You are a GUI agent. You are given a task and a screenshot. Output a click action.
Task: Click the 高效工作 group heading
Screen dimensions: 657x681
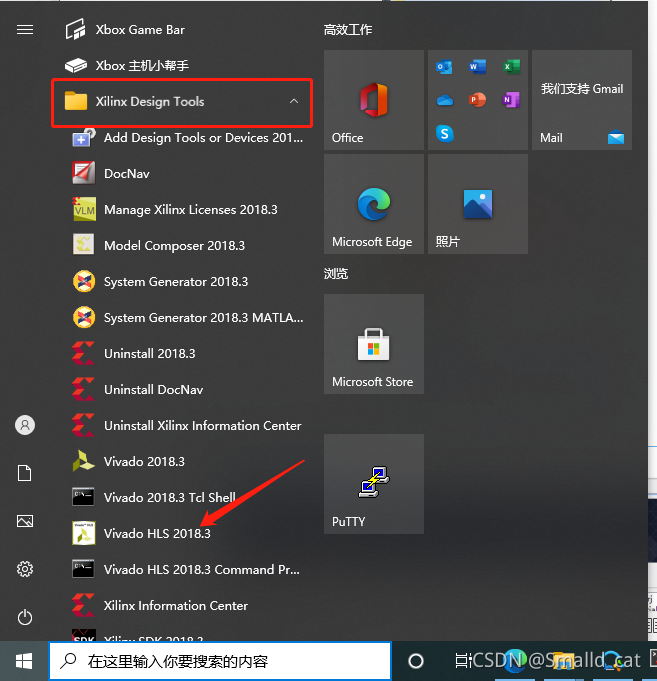coord(348,30)
